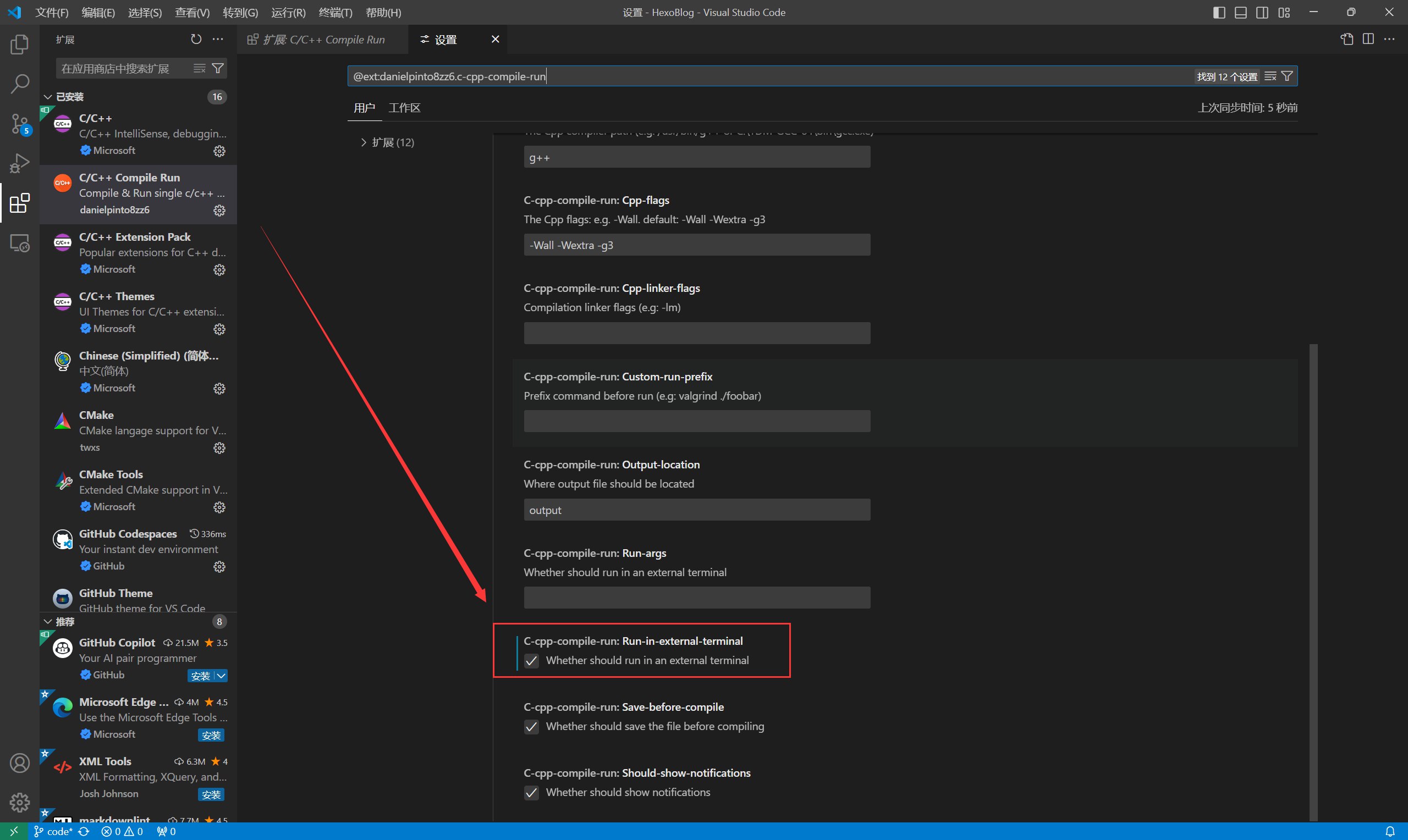Install XML Tools extension
Image resolution: width=1408 pixels, height=840 pixels.
coord(211,794)
